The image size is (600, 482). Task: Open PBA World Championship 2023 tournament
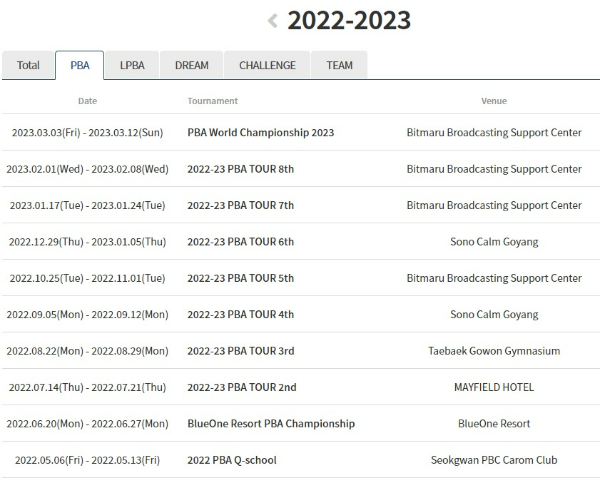261,132
